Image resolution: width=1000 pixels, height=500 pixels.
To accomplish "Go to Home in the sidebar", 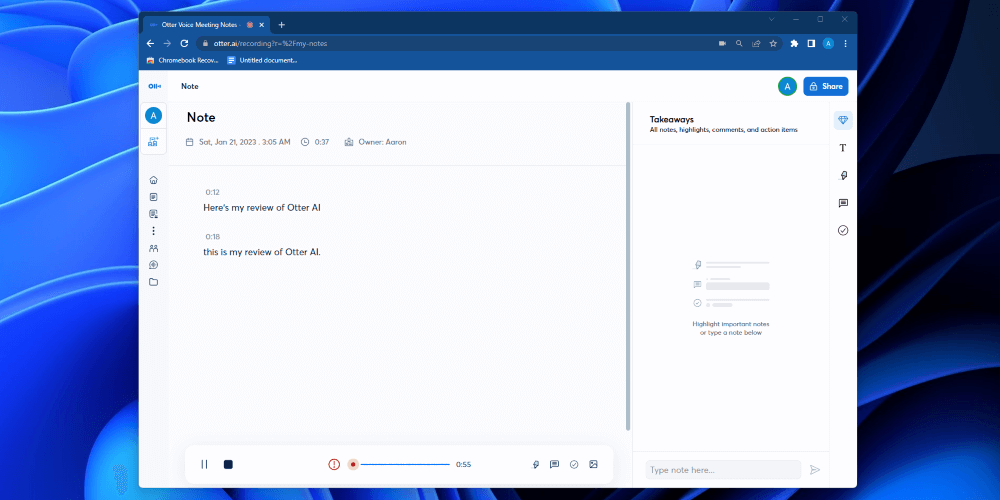I will [153, 180].
